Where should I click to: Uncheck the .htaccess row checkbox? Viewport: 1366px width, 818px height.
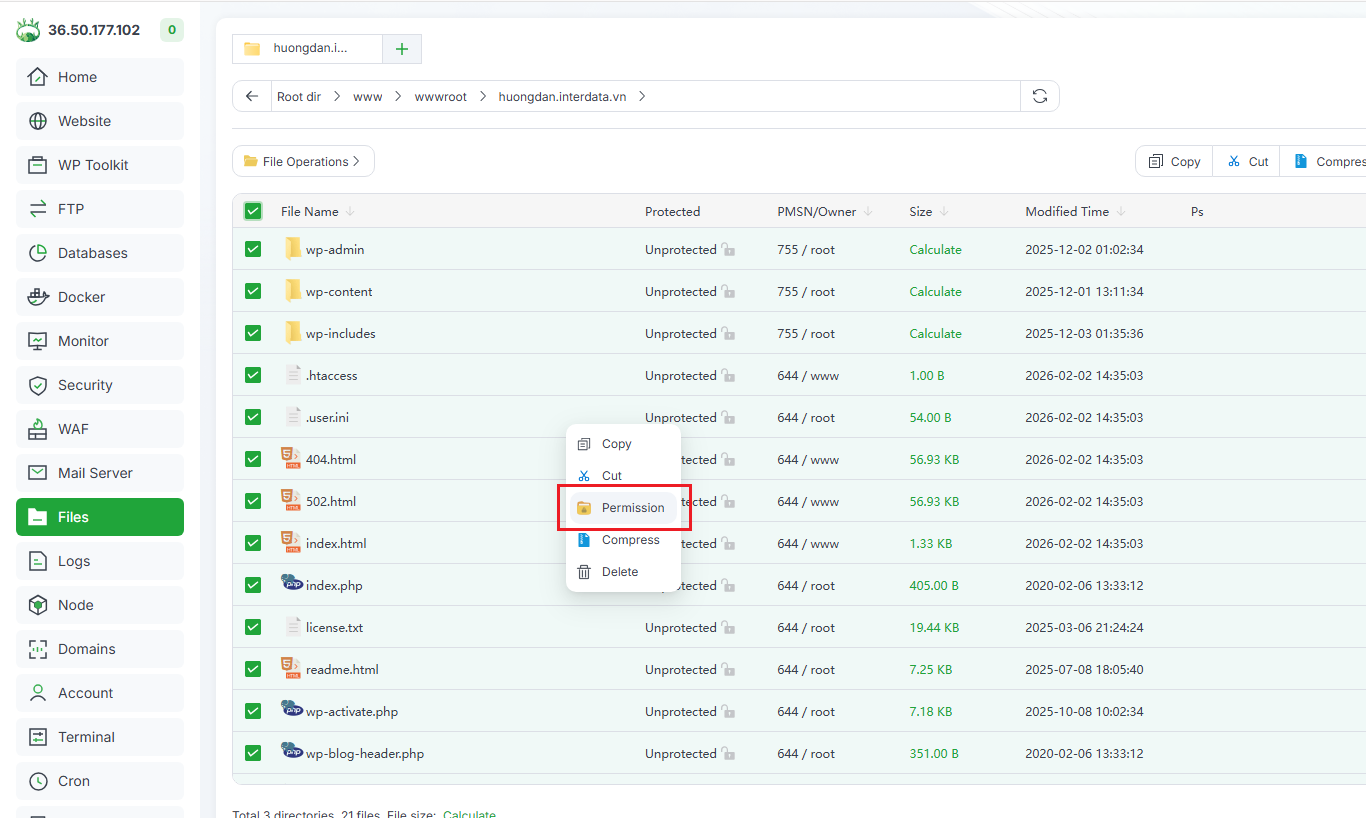point(253,375)
